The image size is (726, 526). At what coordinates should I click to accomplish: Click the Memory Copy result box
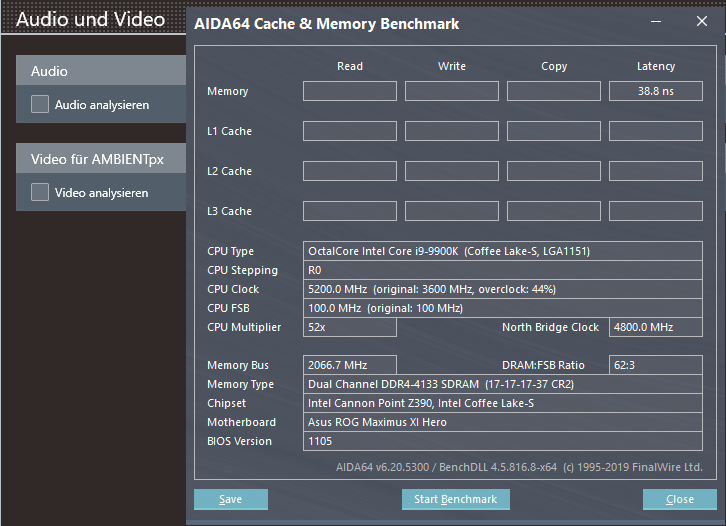click(x=554, y=91)
